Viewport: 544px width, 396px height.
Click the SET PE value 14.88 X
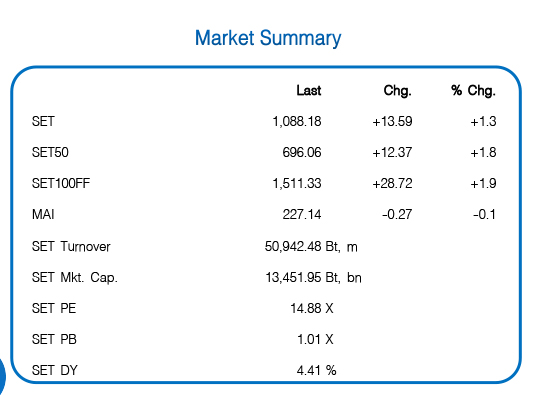click(312, 308)
